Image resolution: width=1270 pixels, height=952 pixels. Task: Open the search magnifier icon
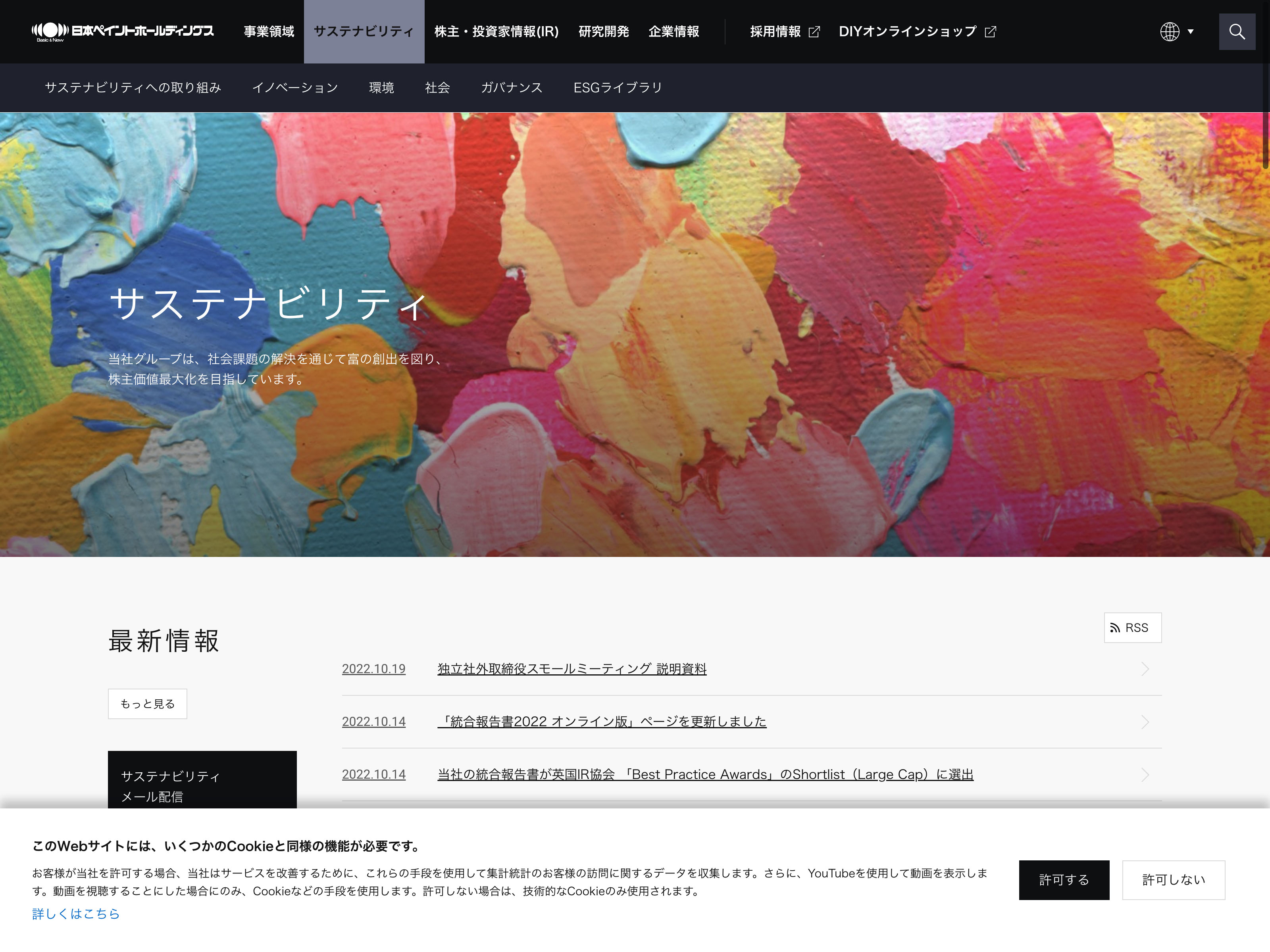point(1237,32)
